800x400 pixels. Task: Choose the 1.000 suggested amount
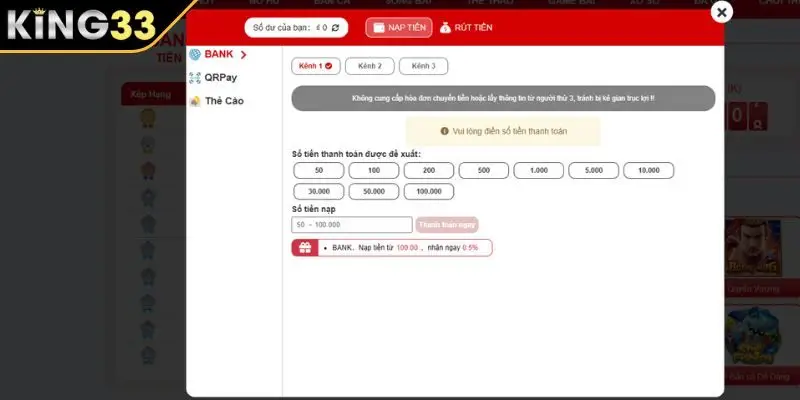pos(539,171)
